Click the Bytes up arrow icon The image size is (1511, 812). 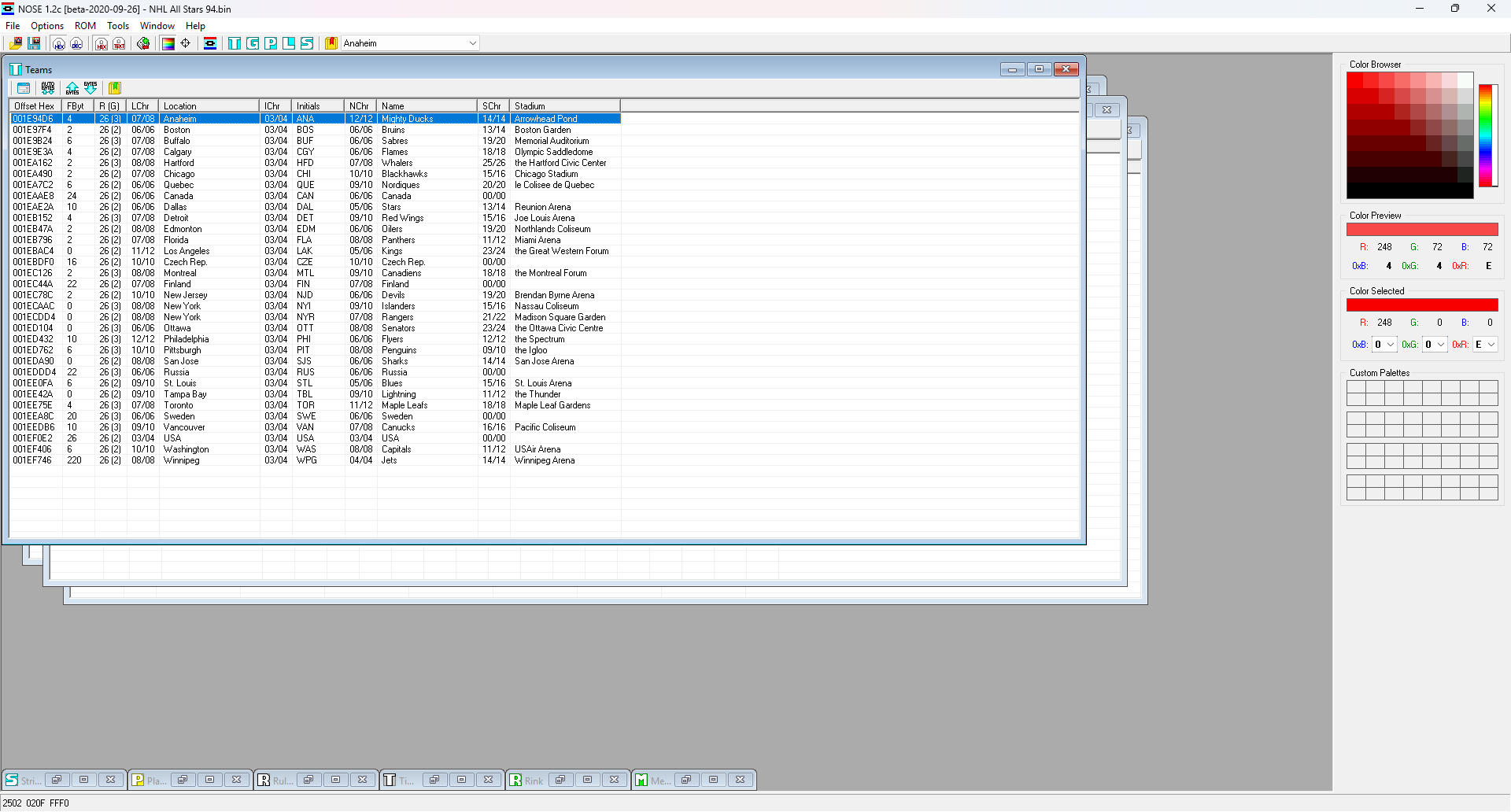point(72,88)
